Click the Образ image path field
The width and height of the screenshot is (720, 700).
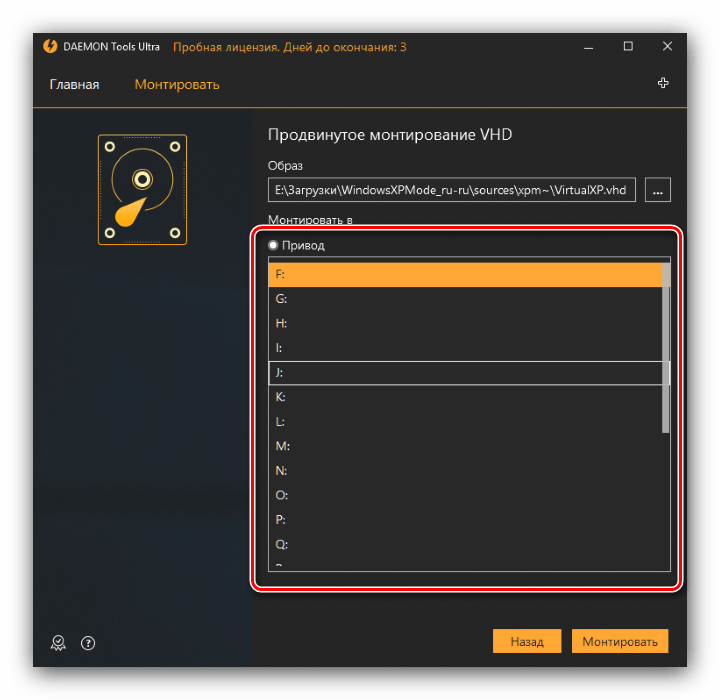tap(452, 190)
